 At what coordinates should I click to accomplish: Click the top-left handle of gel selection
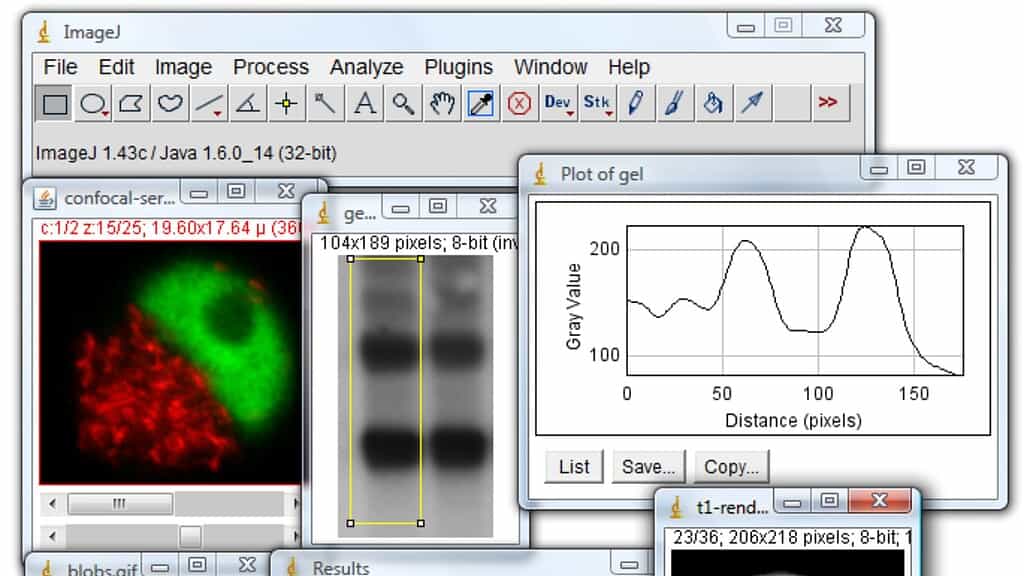[351, 259]
